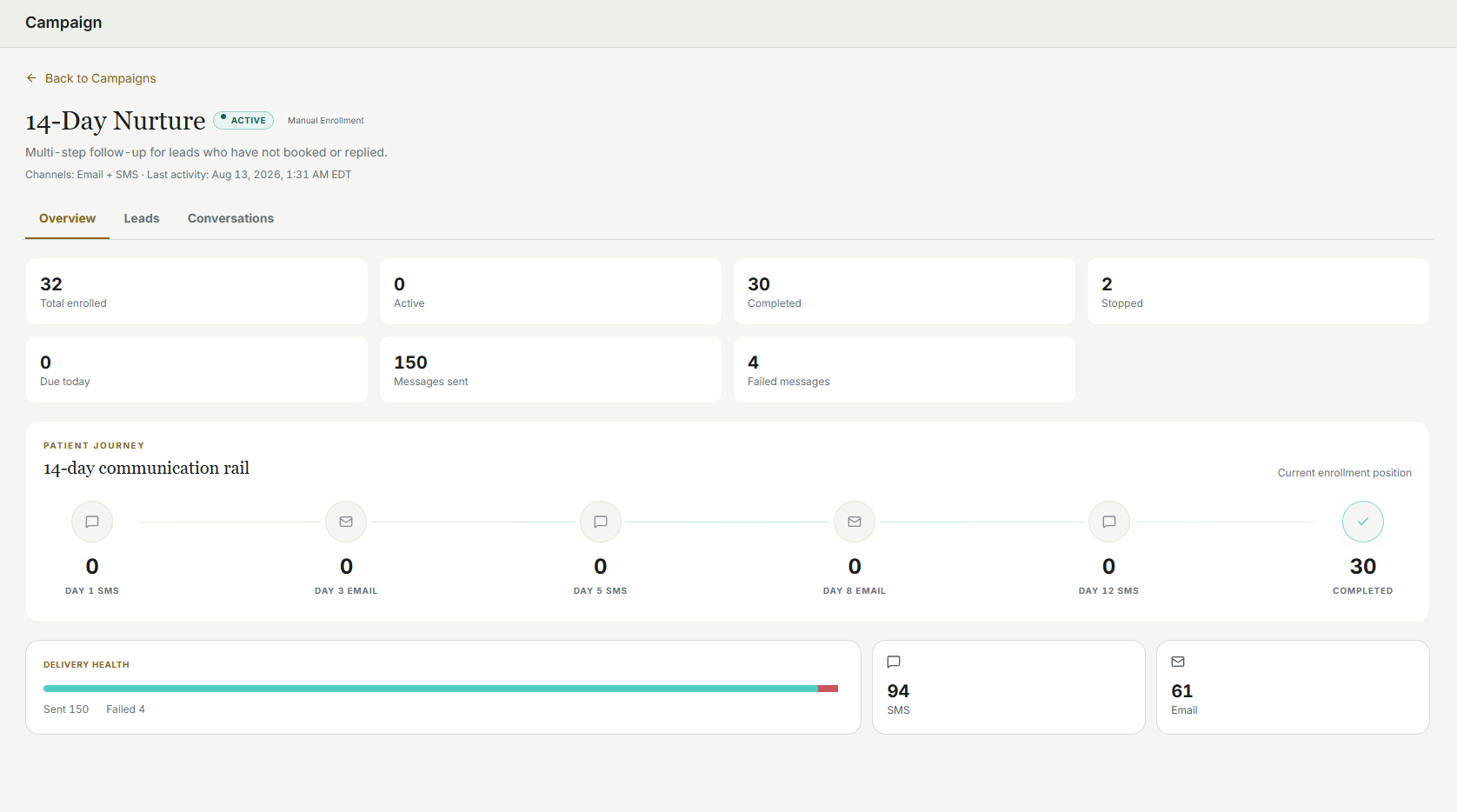Open the Leads tab
1457x812 pixels.
tap(142, 219)
